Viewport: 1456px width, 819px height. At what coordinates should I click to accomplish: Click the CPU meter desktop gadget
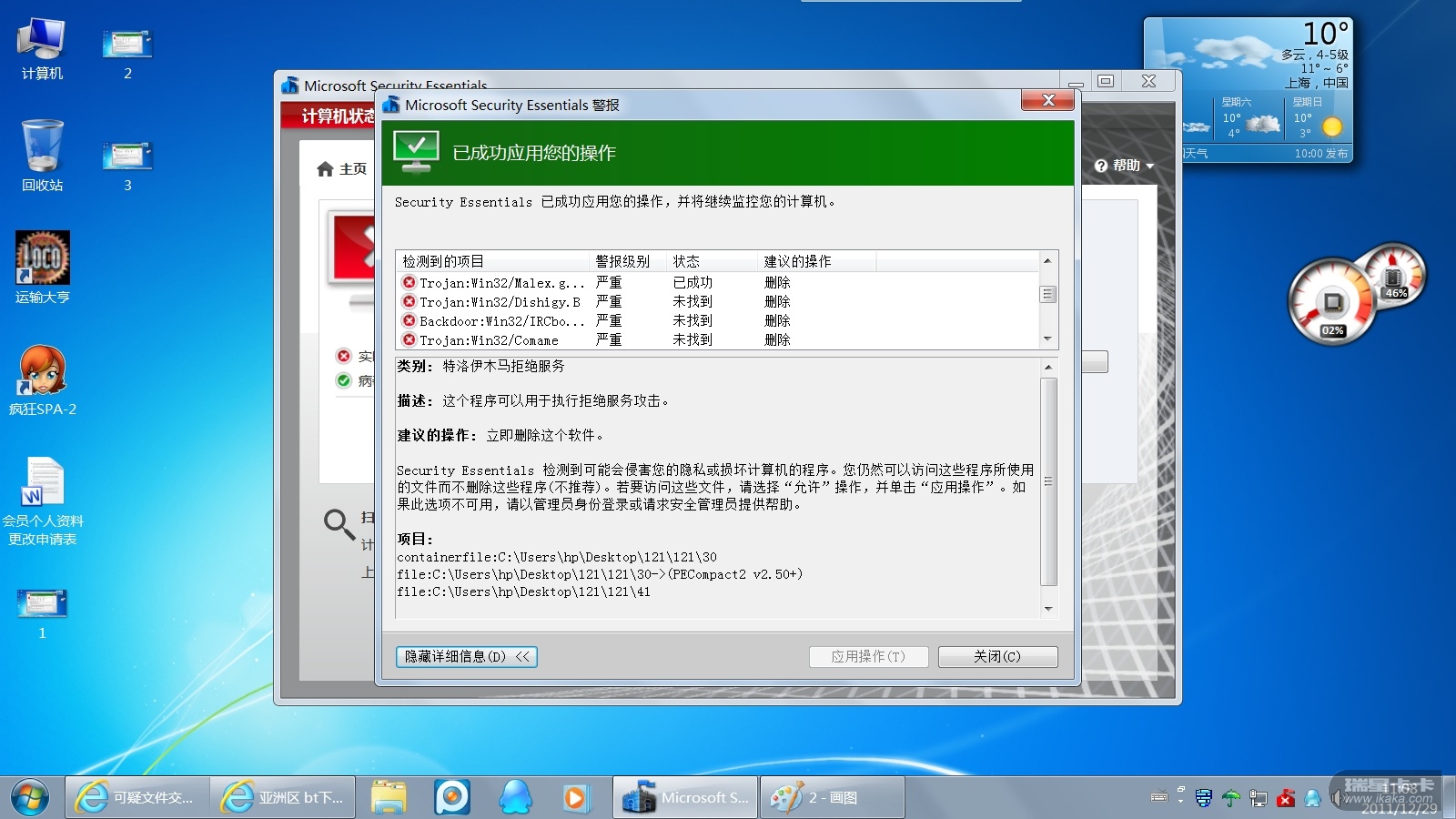tap(1333, 302)
